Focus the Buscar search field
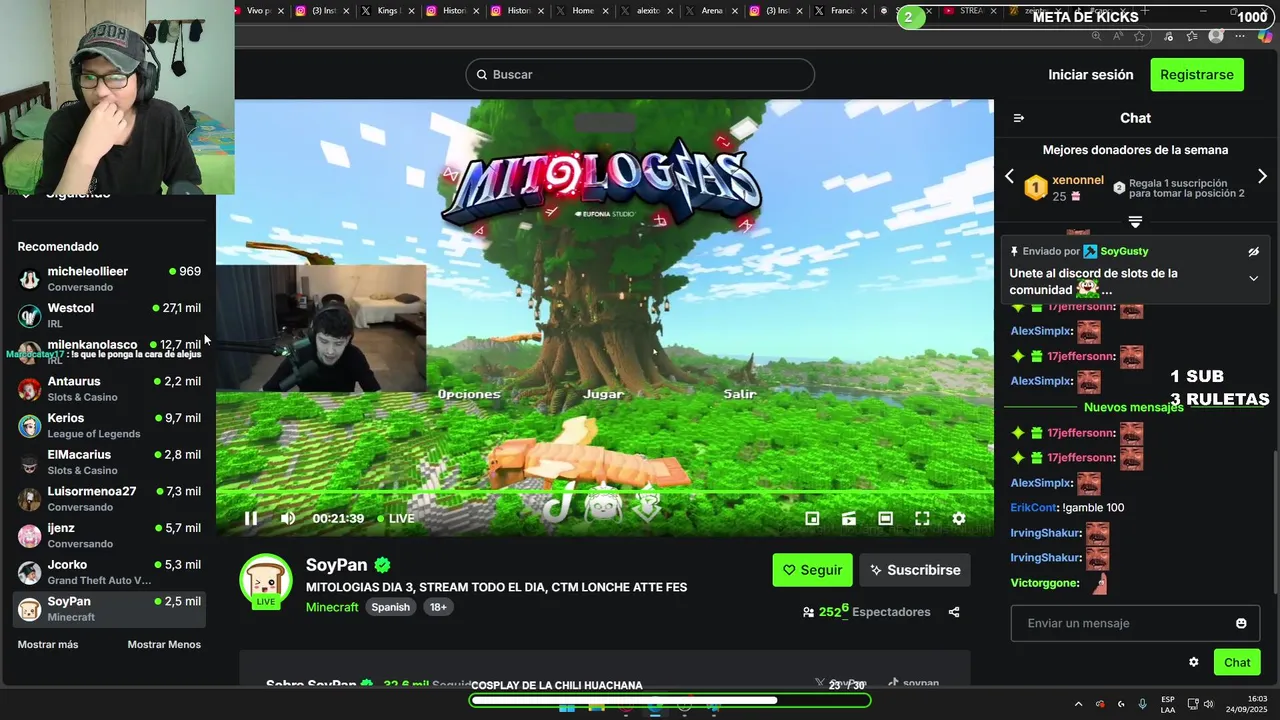 (640, 75)
